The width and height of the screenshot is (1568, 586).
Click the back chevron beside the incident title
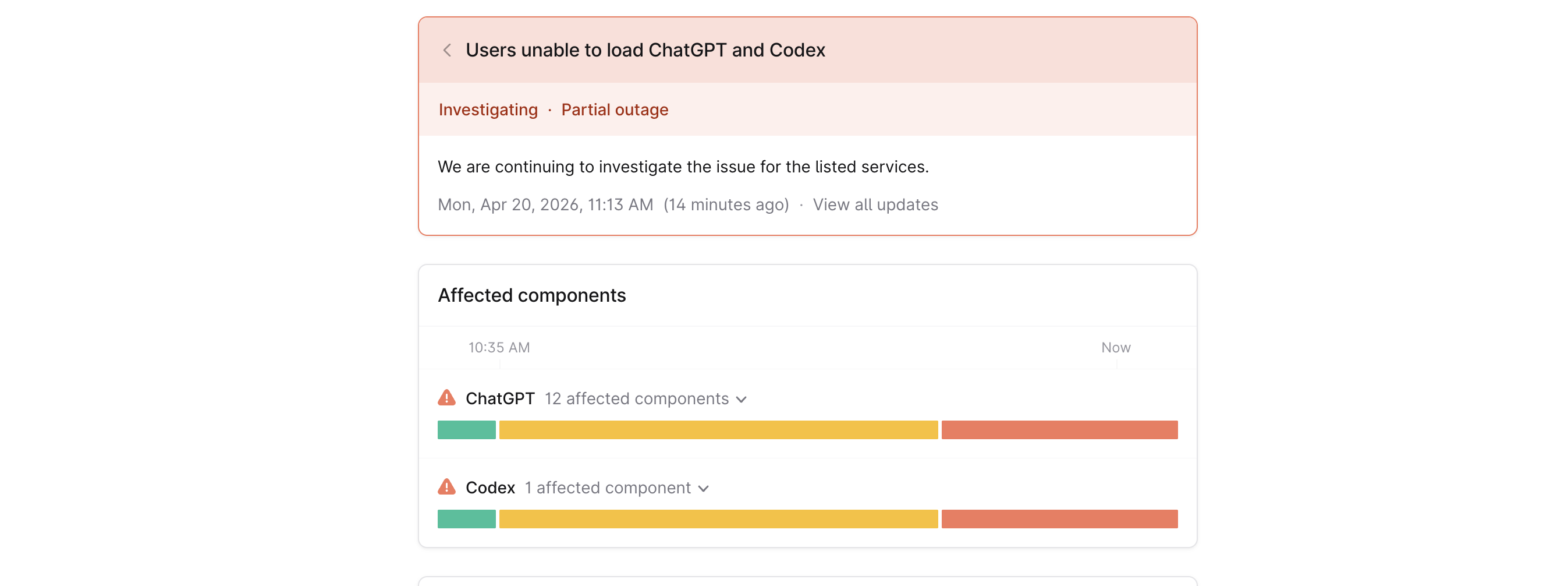[x=448, y=50]
